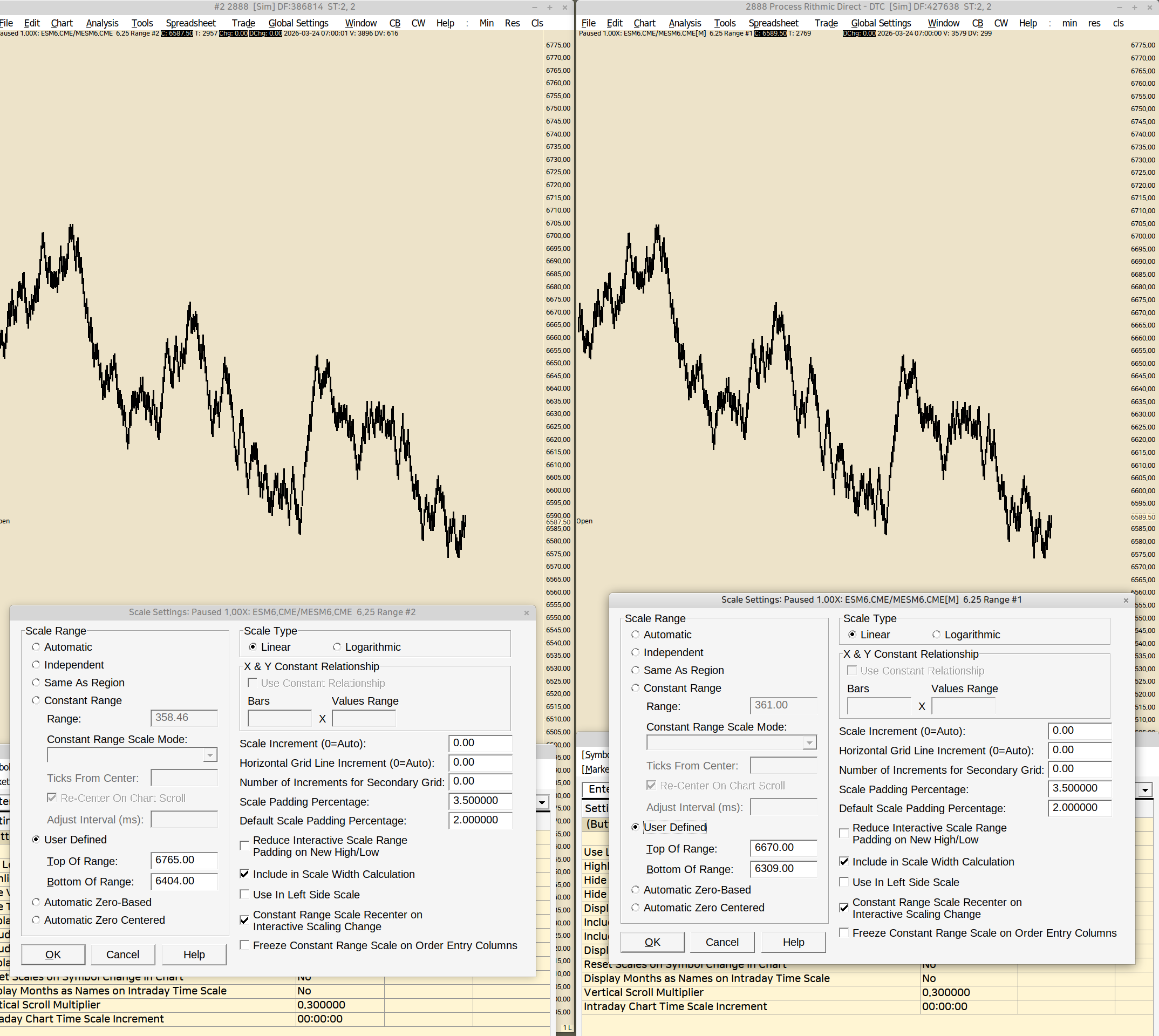Open the Help menu in right window
Viewport: 1159px width, 1036px height.
pos(1027,23)
